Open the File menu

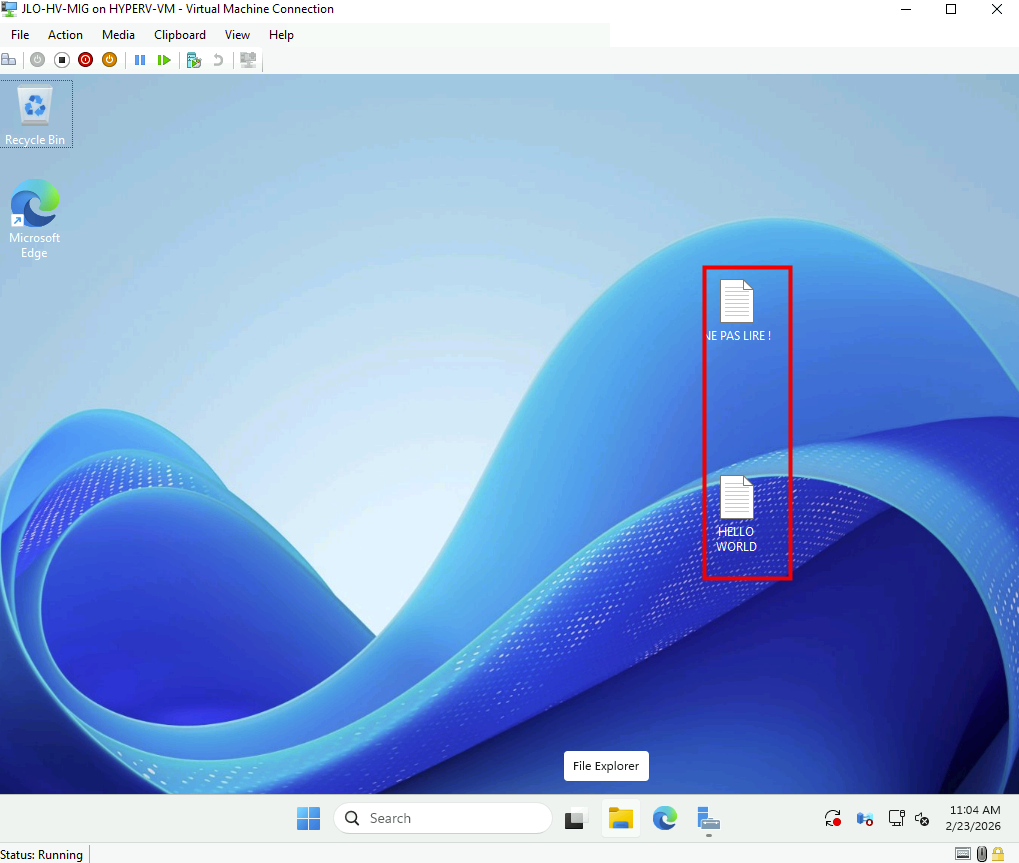pos(20,35)
